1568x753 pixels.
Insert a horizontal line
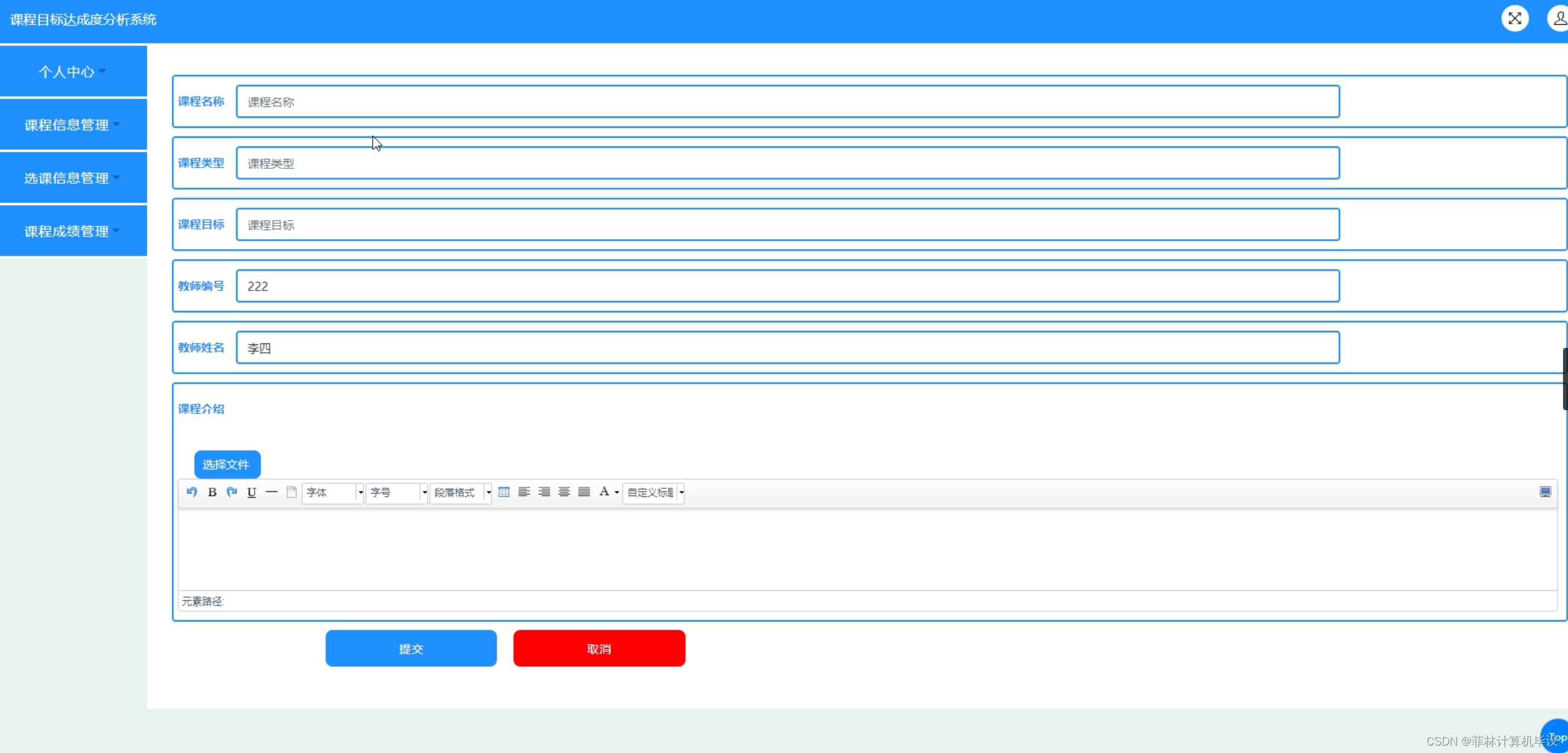click(272, 492)
